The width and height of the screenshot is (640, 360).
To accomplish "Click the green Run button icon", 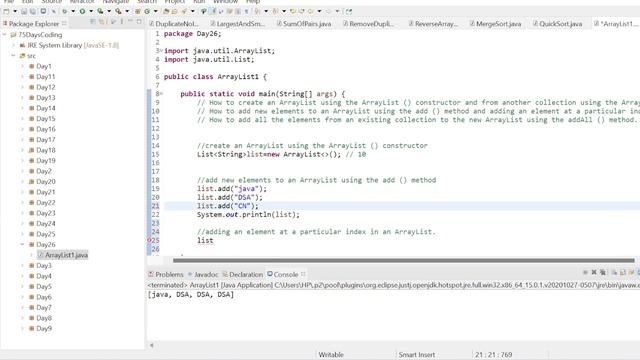I will (x=82, y=11).
